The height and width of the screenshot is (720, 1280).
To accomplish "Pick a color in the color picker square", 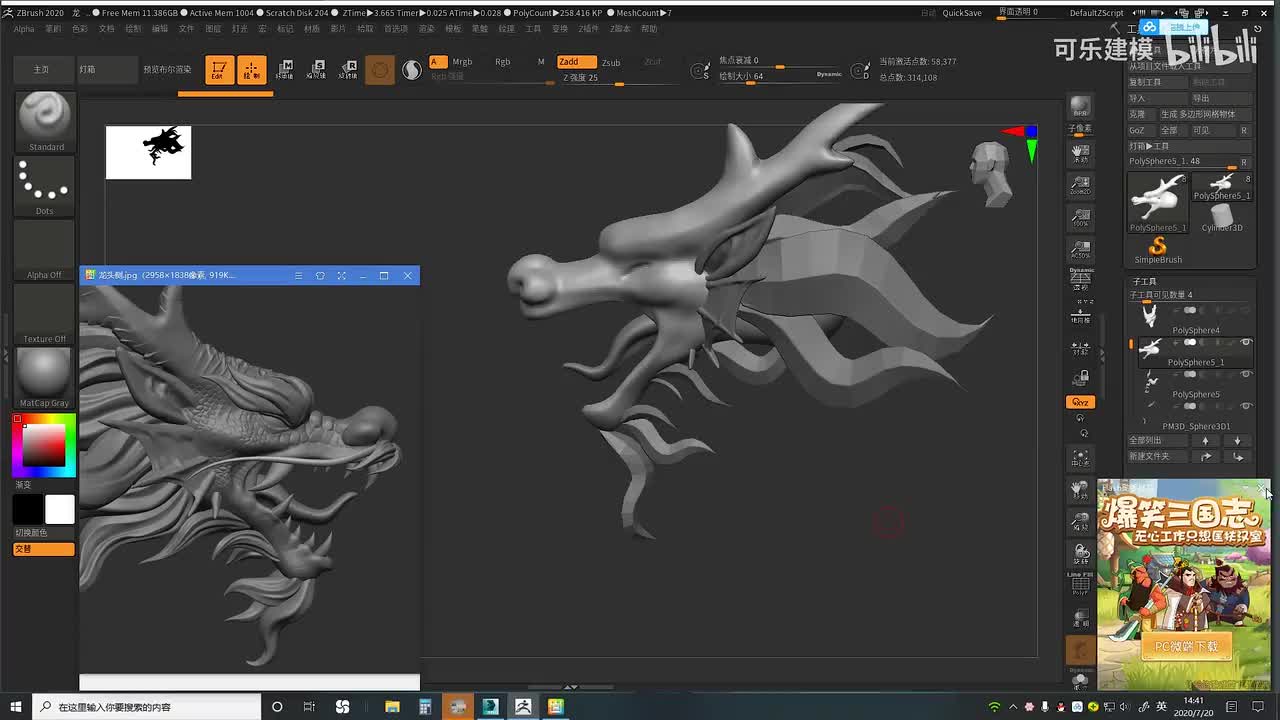I will click(x=44, y=444).
